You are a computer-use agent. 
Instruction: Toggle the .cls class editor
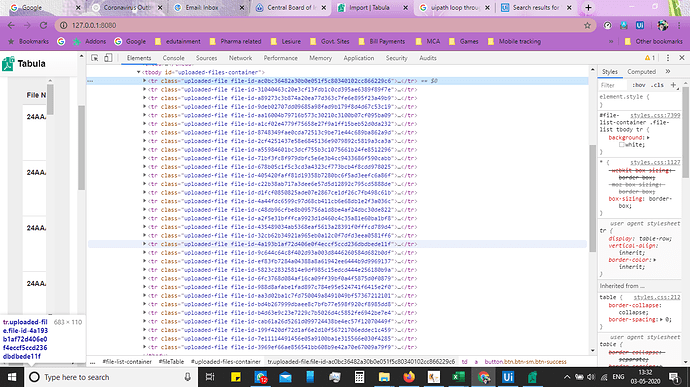pos(657,85)
